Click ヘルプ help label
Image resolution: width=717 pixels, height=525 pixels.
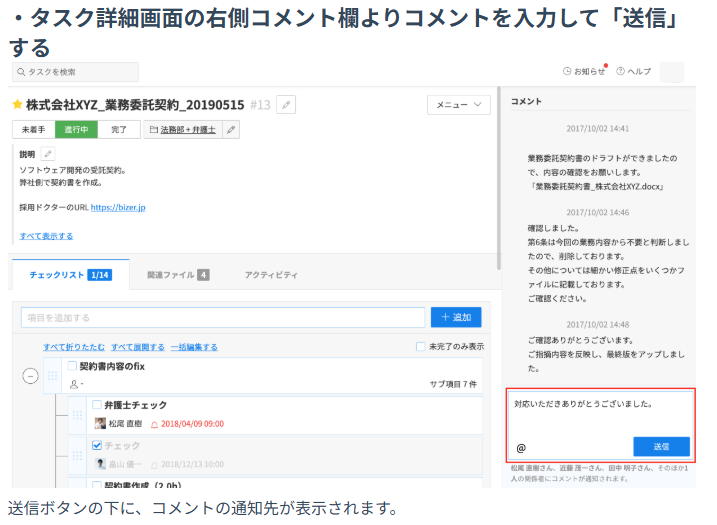[639, 71]
